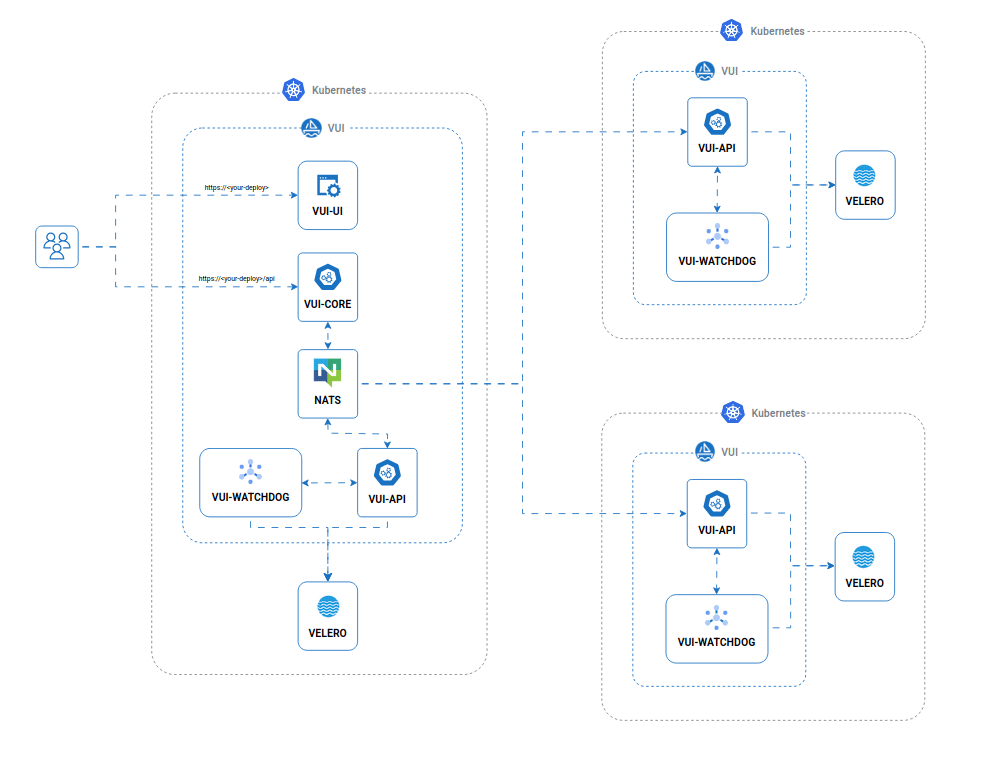
Task: Select VUI-WATCHDOG in bottom-right cluster
Action: 717,629
